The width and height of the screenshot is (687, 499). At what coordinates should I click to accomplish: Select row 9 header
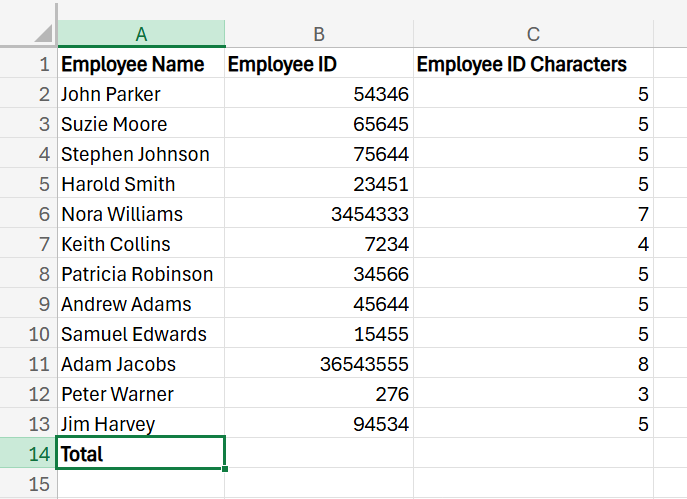point(28,304)
